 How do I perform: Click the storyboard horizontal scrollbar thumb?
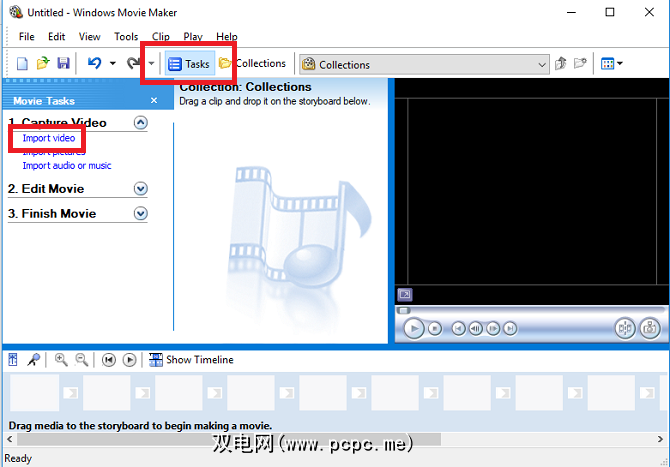[229, 439]
